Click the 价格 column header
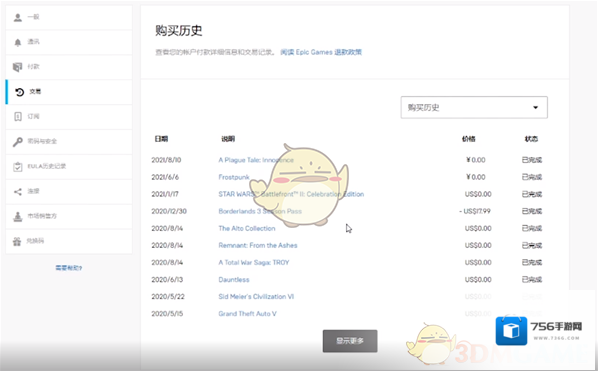598x371 pixels. click(469, 139)
